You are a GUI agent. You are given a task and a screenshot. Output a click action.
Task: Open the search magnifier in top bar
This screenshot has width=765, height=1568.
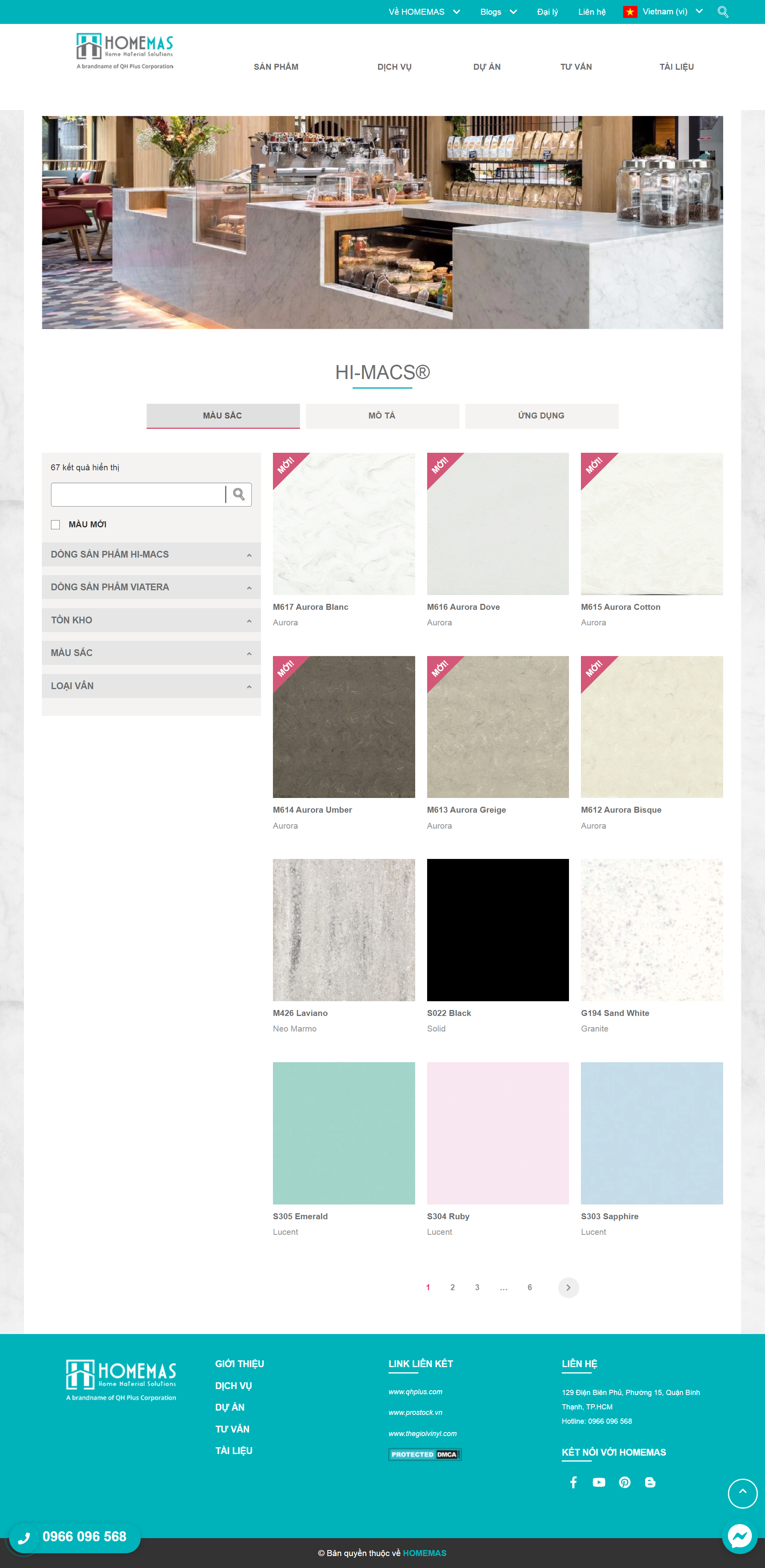point(722,12)
